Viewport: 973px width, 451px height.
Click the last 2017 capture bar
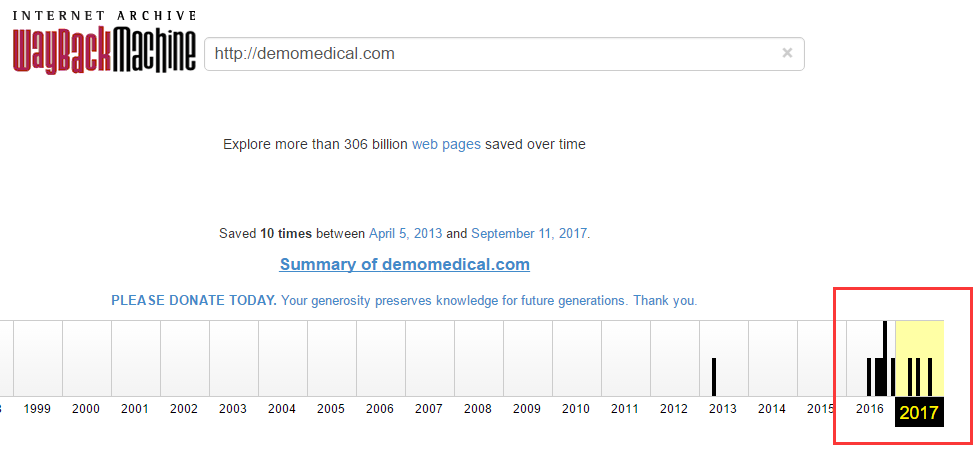tap(930, 377)
